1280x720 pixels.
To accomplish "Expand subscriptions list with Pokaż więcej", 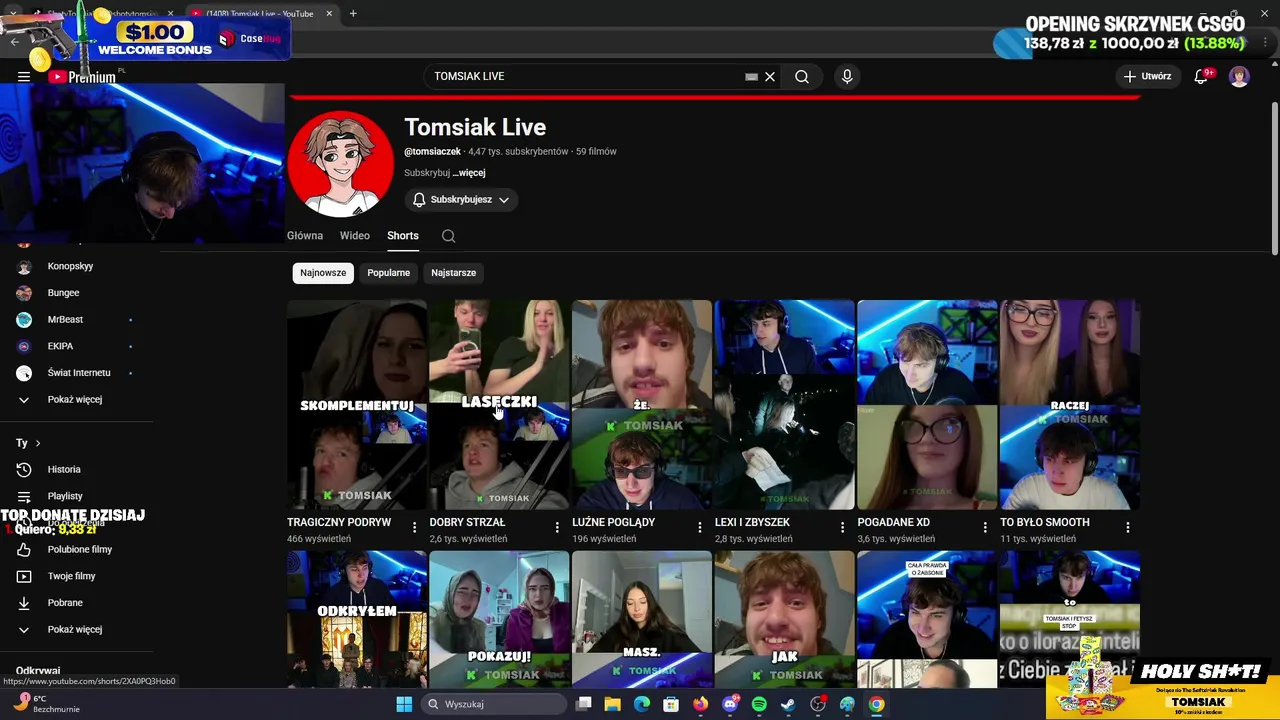I will pyautogui.click(x=77, y=399).
